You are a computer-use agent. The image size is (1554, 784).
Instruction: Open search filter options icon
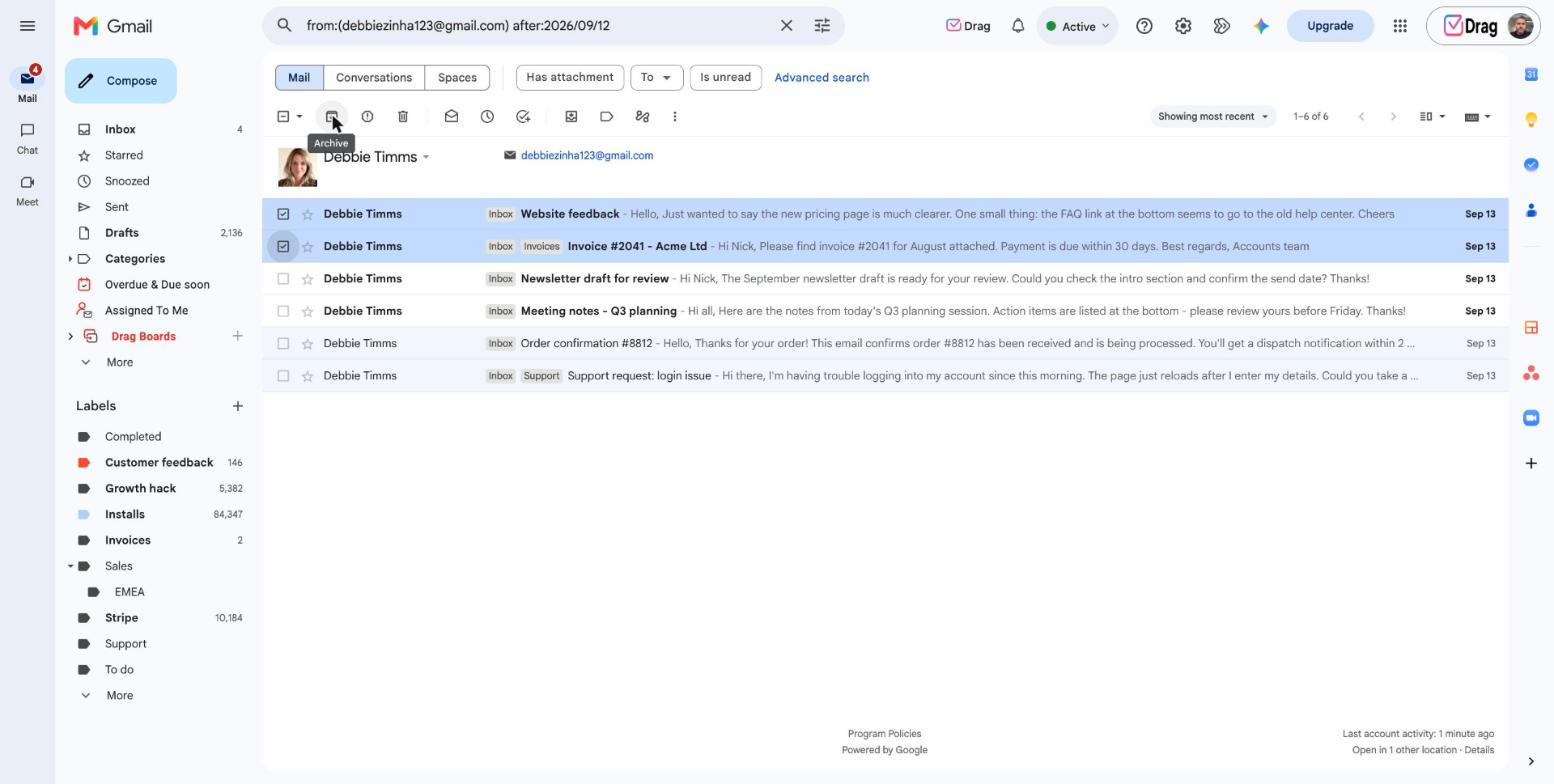[822, 26]
